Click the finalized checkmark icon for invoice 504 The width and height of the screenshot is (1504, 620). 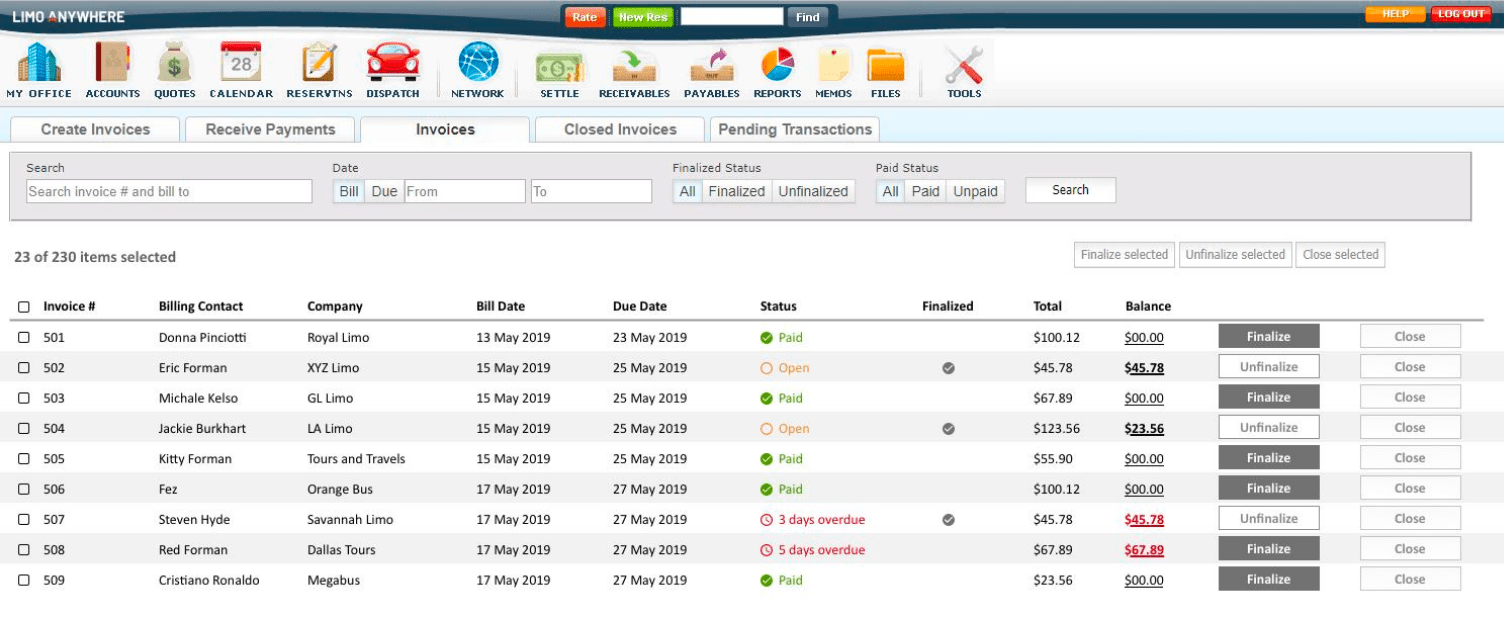[948, 429]
